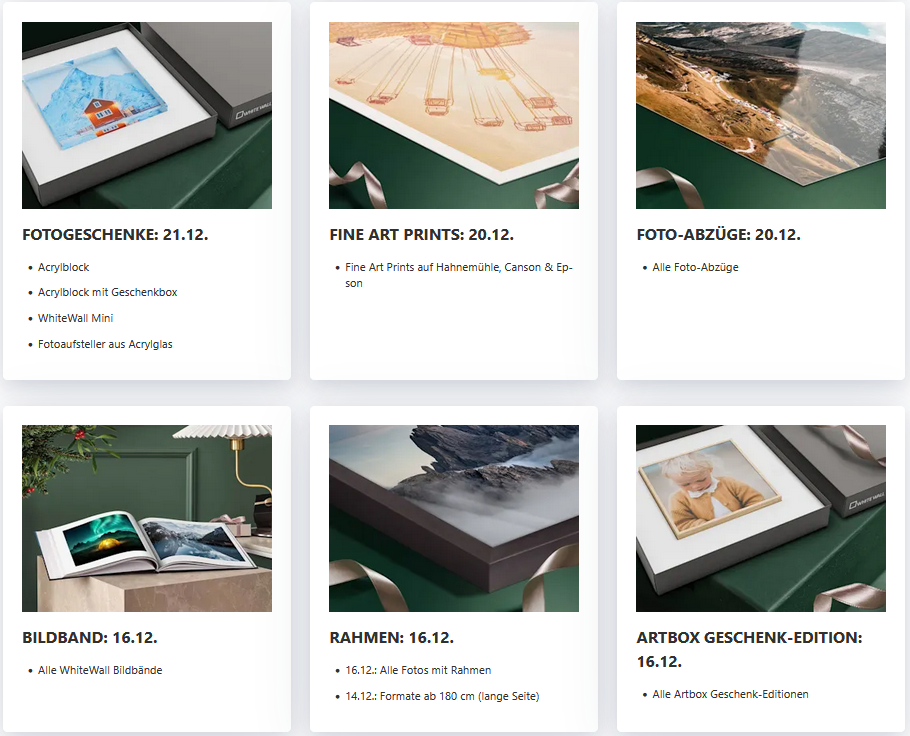
Task: Open the acrylic block gift box image
Action: [x=147, y=116]
